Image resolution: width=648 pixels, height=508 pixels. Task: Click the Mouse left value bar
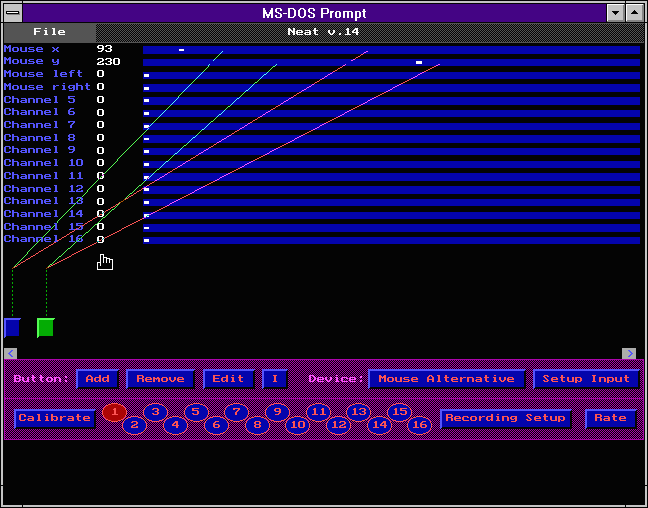pos(391,76)
